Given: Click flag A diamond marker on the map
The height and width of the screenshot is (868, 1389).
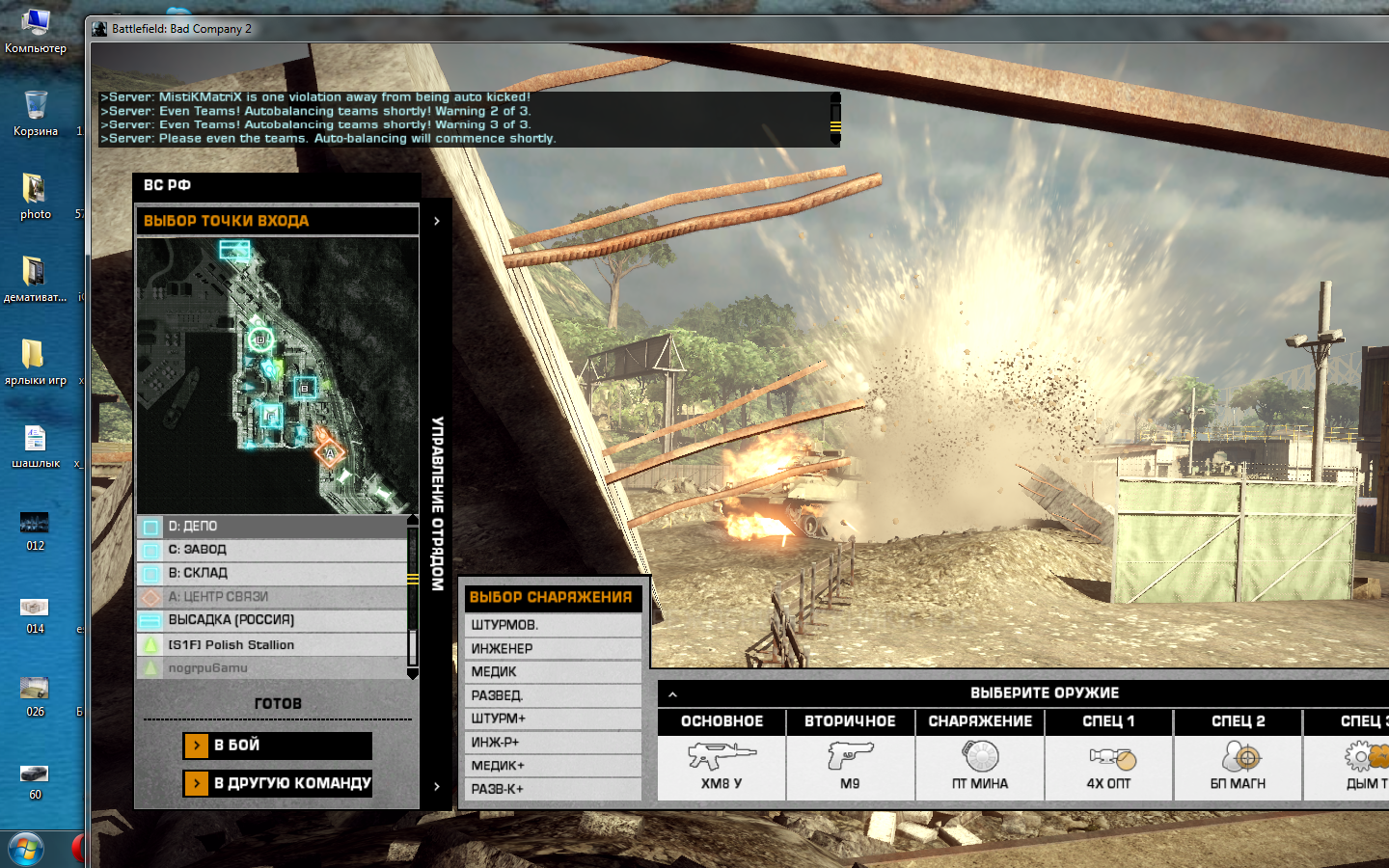Looking at the screenshot, I should click(330, 451).
